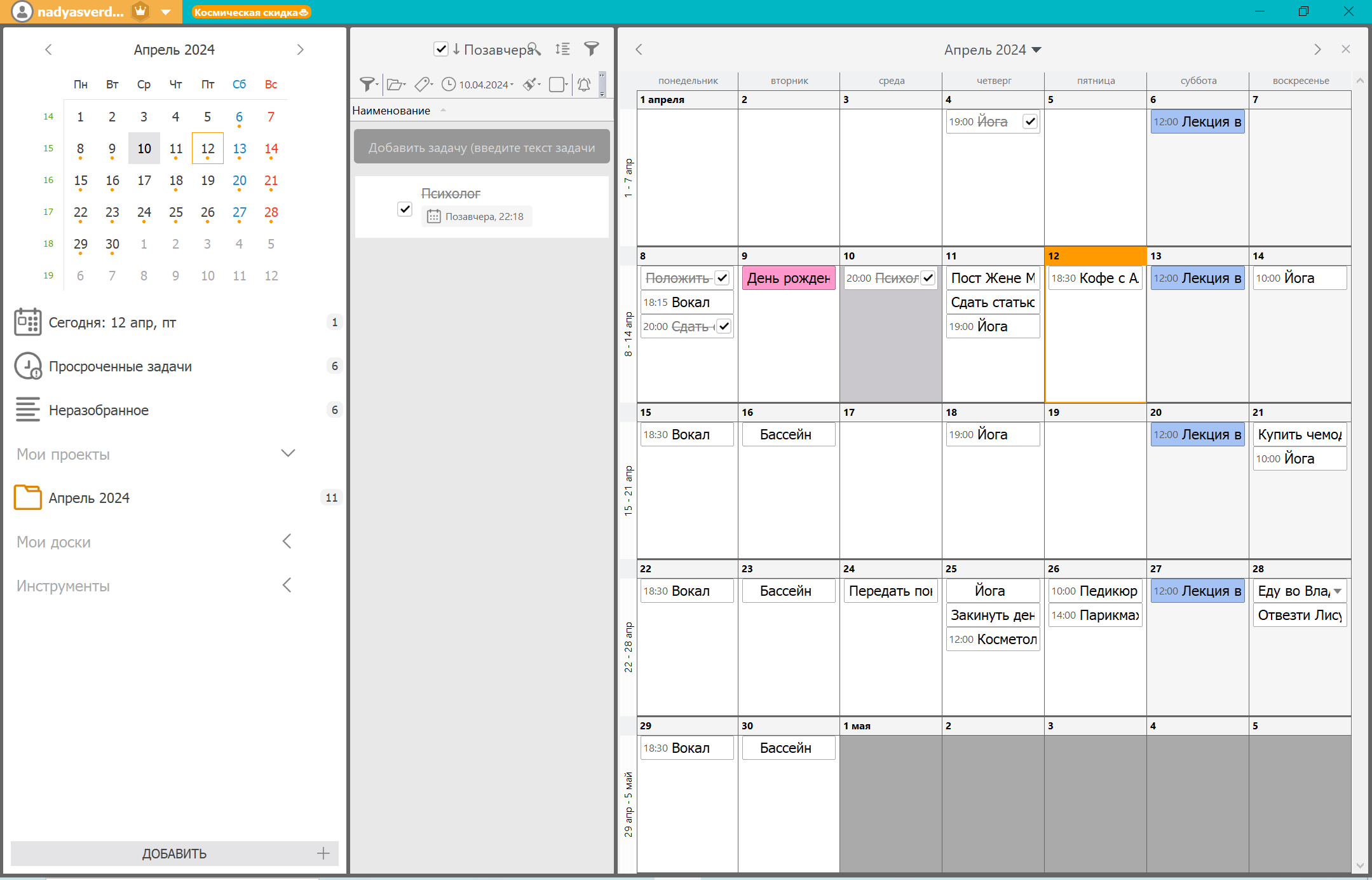Click the paintbrush color icon in toolbar
The width and height of the screenshot is (1372, 880).
coord(530,84)
